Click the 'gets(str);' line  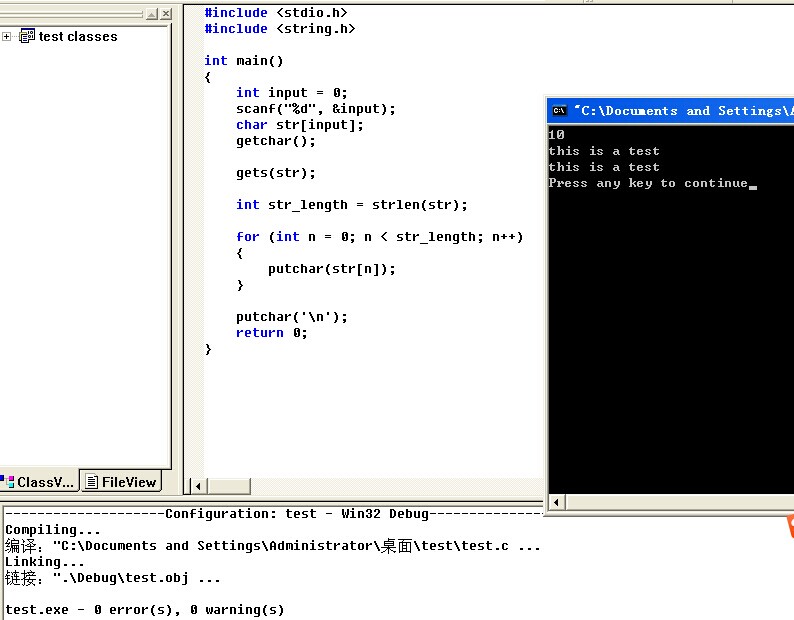275,173
